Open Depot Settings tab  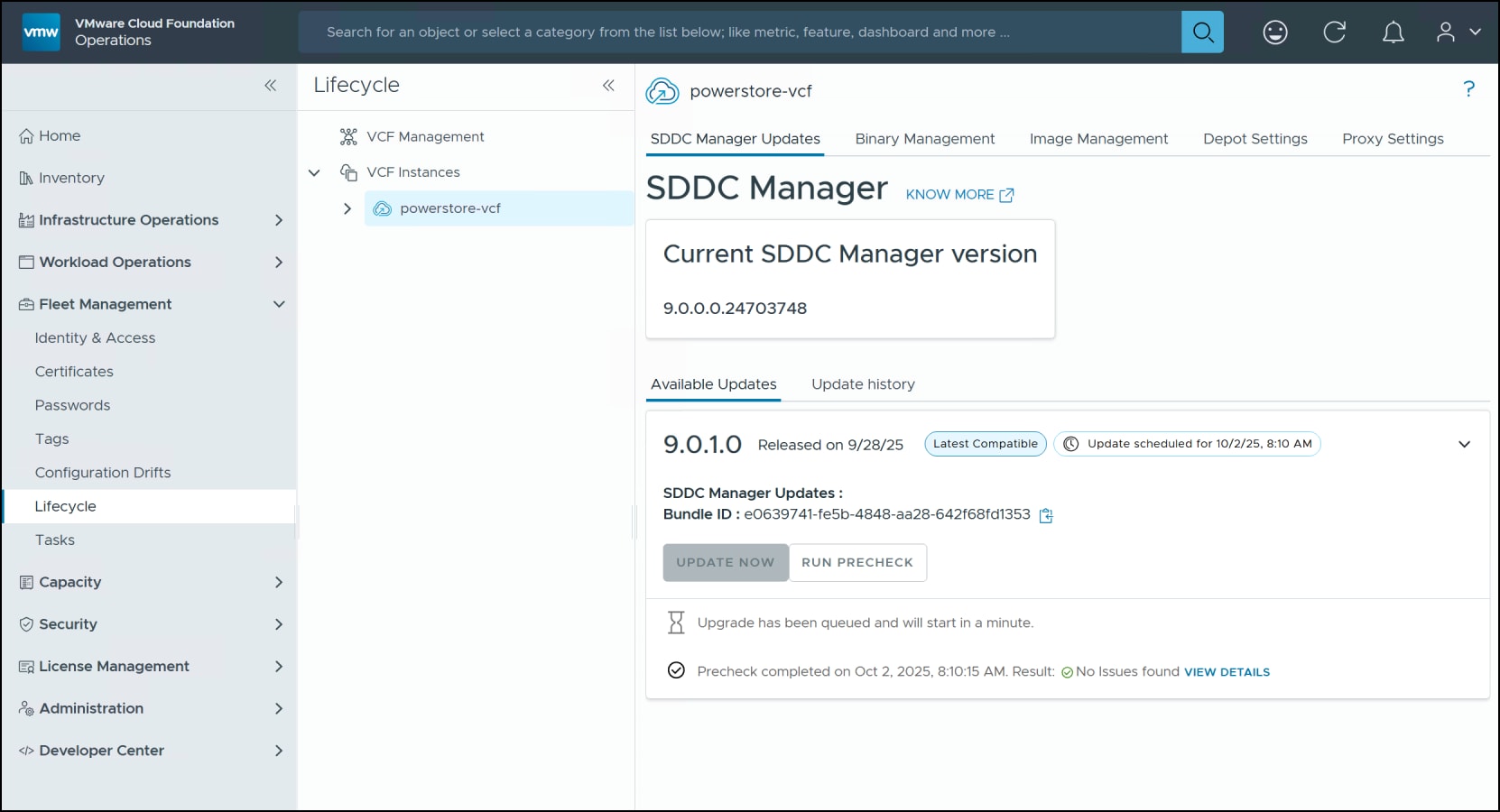[1255, 139]
